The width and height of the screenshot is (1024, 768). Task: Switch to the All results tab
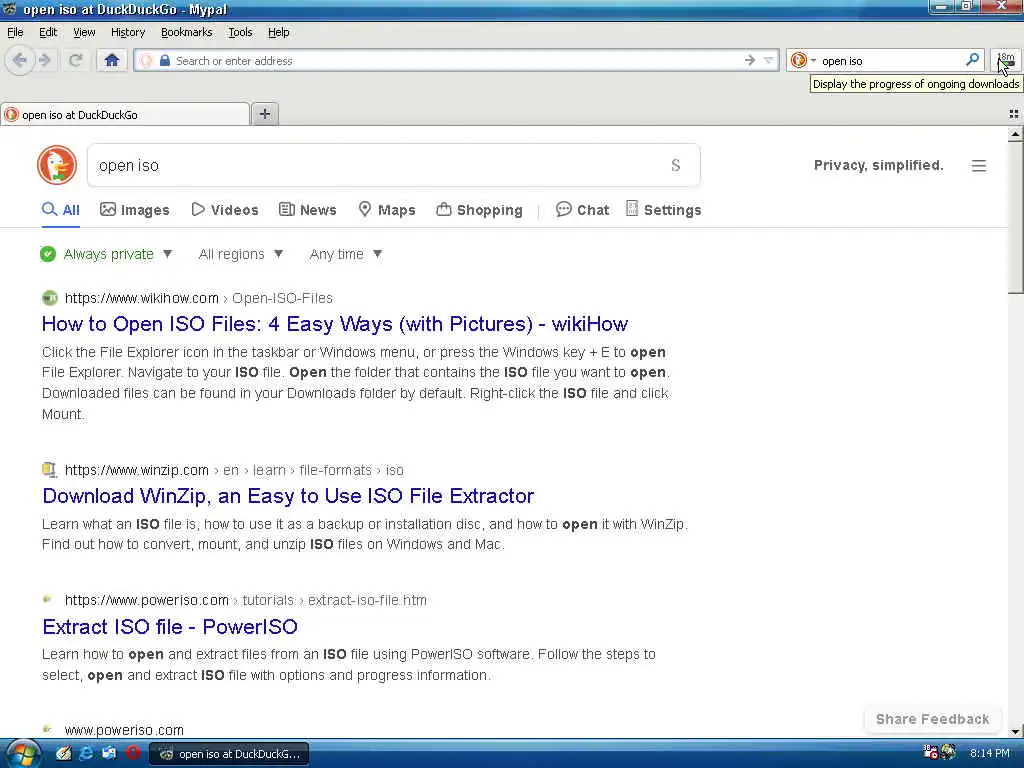click(61, 210)
